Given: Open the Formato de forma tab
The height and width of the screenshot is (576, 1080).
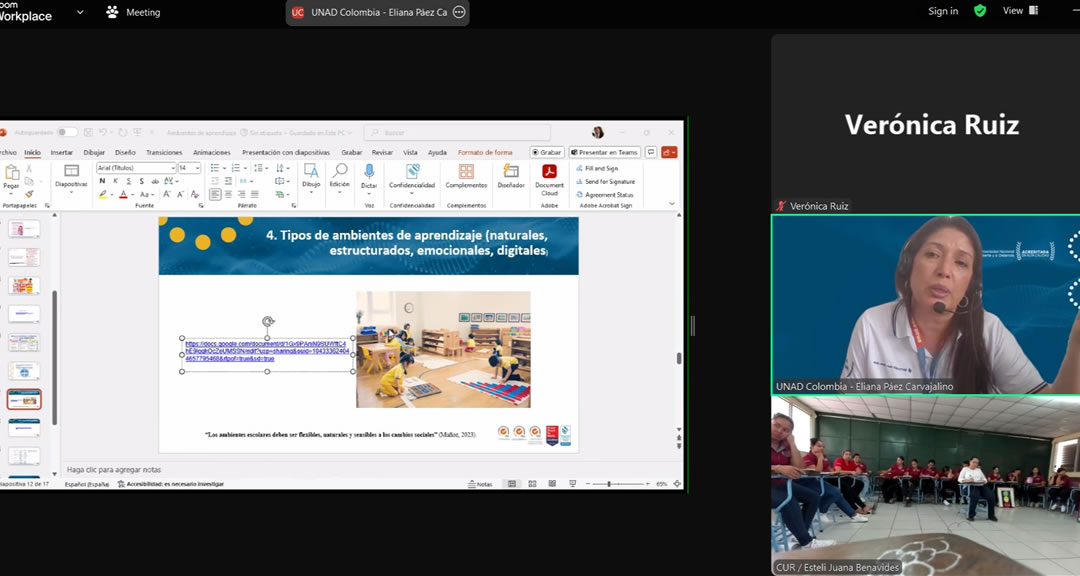Looking at the screenshot, I should (485, 152).
